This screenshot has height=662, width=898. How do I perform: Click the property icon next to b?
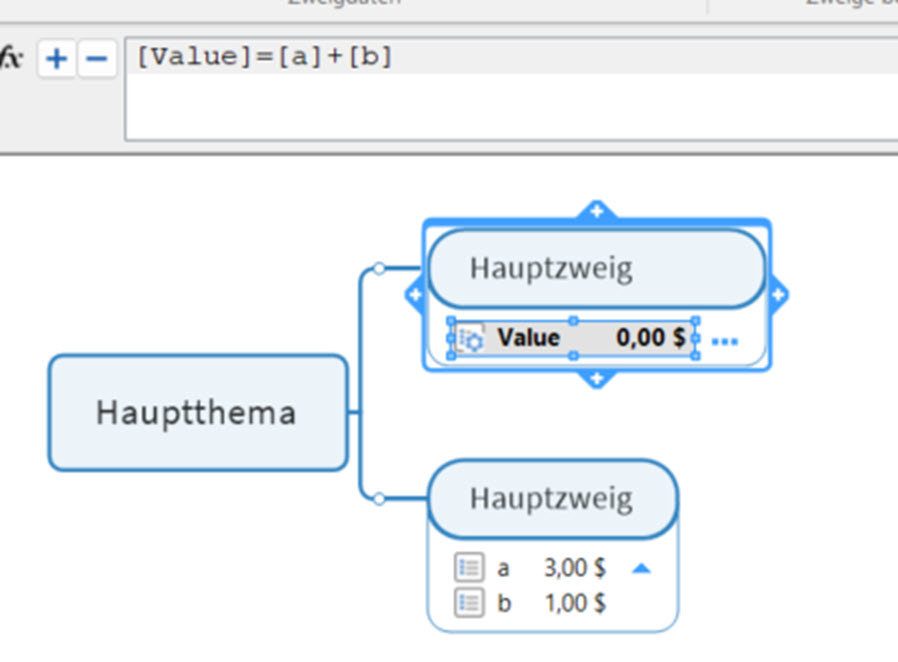click(x=469, y=603)
